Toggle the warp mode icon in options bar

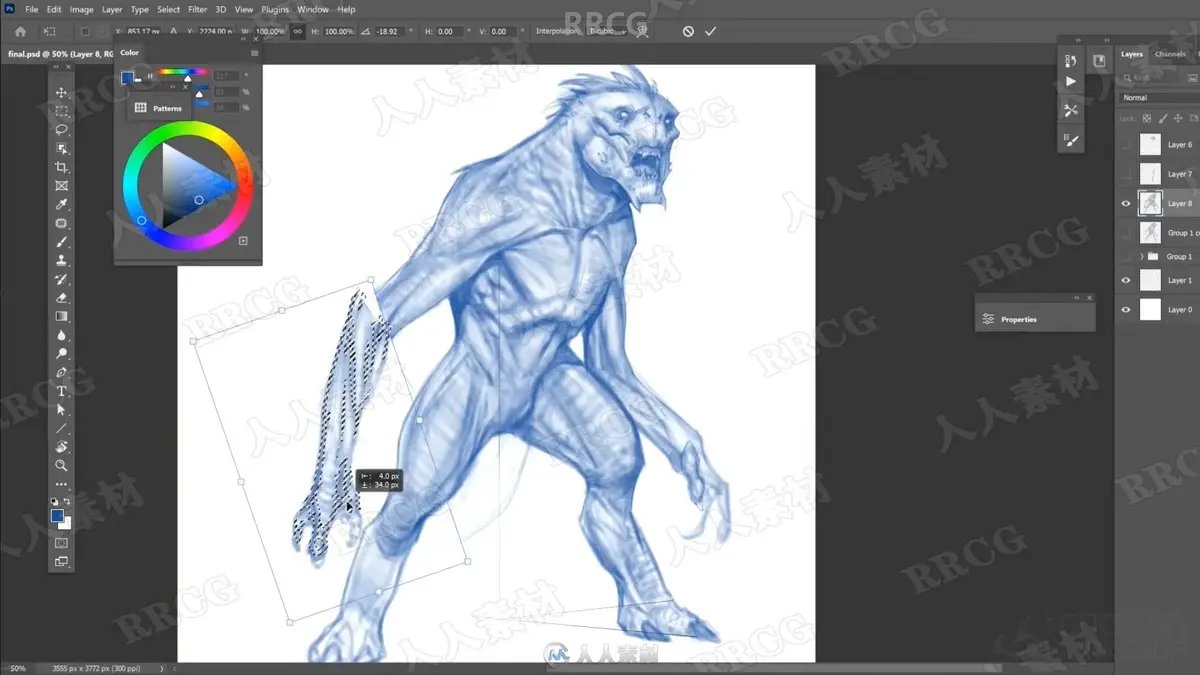pyautogui.click(x=642, y=31)
